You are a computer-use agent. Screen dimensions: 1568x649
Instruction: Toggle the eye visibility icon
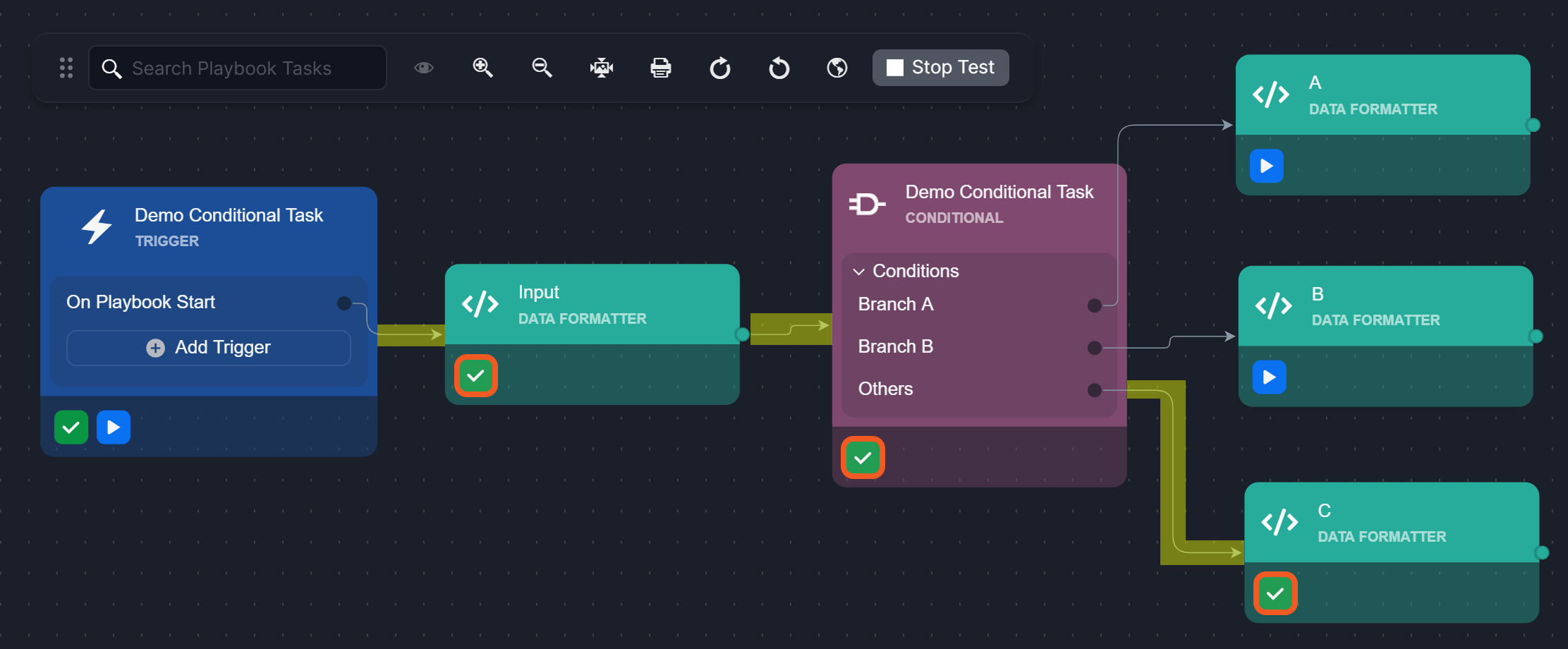[x=423, y=68]
